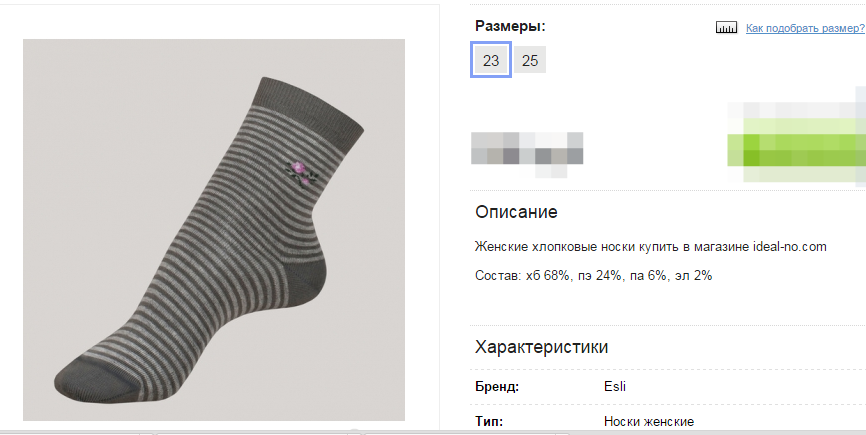866x435 pixels.
Task: Click the 'Размеры:' label
Action: (509, 27)
